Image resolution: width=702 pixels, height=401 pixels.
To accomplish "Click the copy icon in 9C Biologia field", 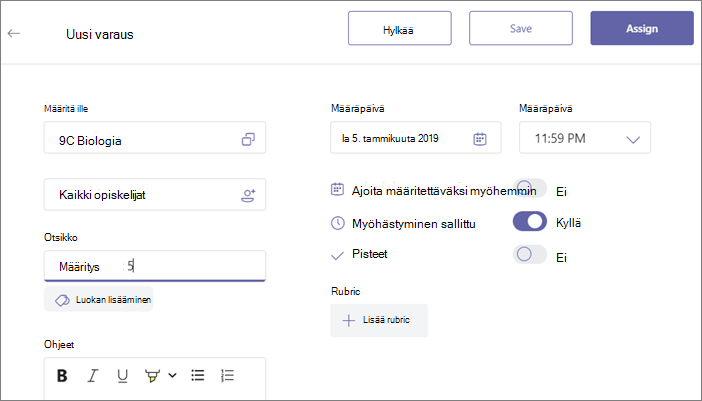I will pos(248,139).
